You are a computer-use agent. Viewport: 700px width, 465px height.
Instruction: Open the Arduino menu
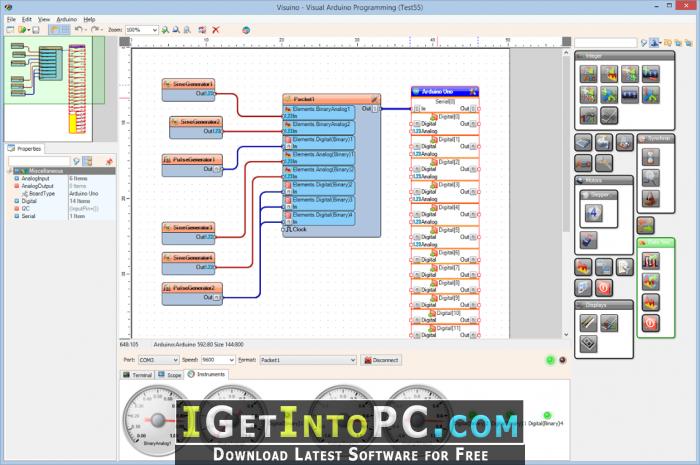pos(67,20)
